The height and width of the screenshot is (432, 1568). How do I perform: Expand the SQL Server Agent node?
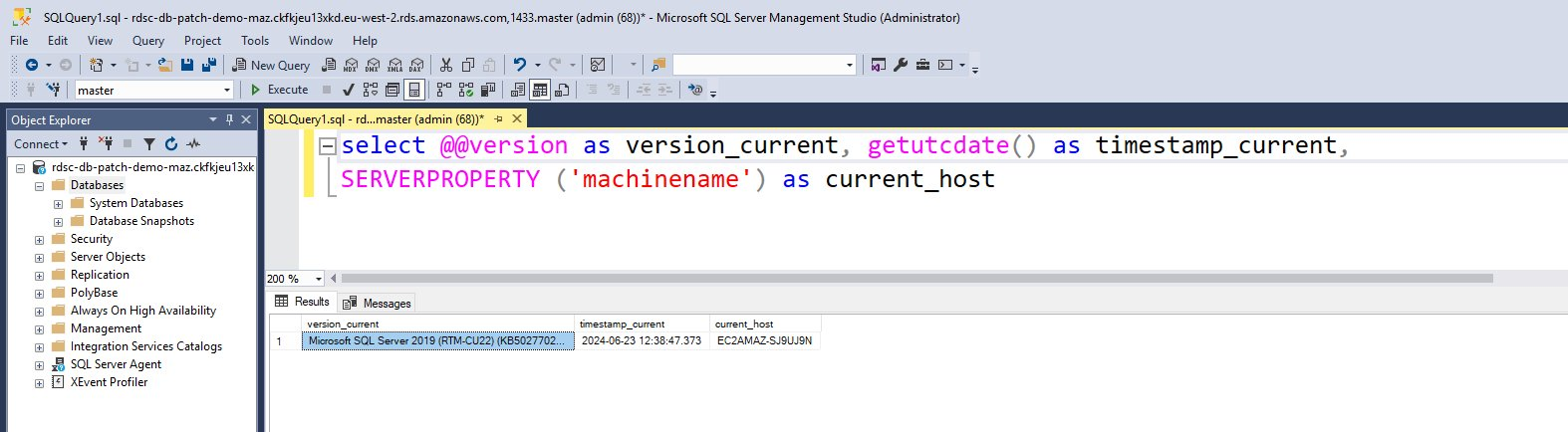click(39, 364)
